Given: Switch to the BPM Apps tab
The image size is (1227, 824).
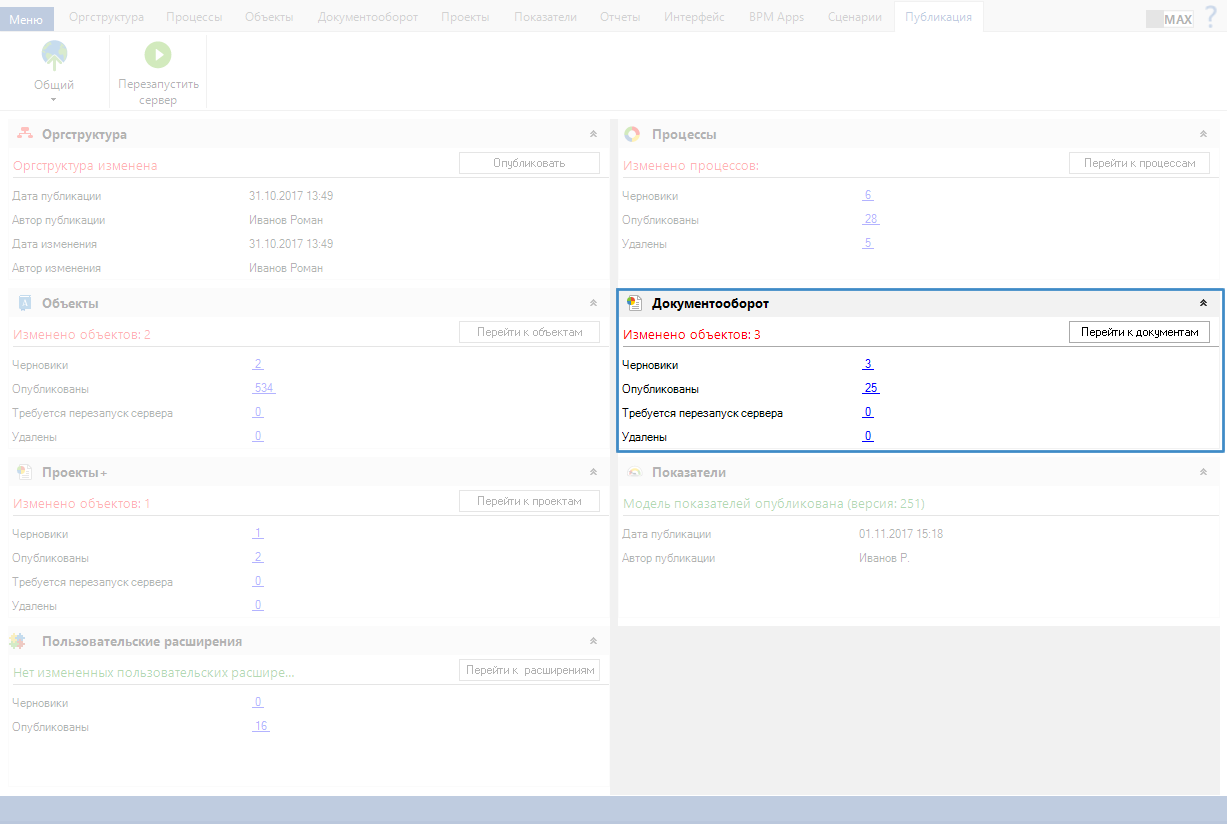Looking at the screenshot, I should click(776, 17).
